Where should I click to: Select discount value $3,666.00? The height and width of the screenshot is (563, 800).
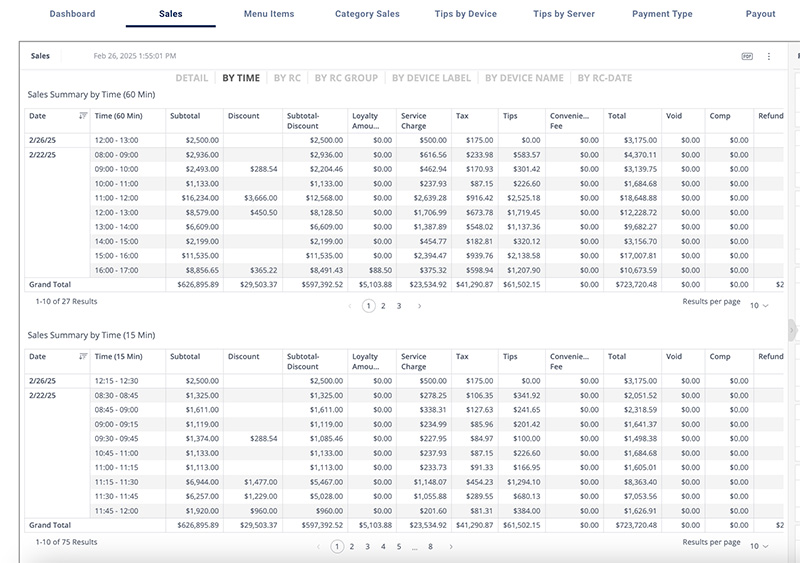tap(261, 198)
